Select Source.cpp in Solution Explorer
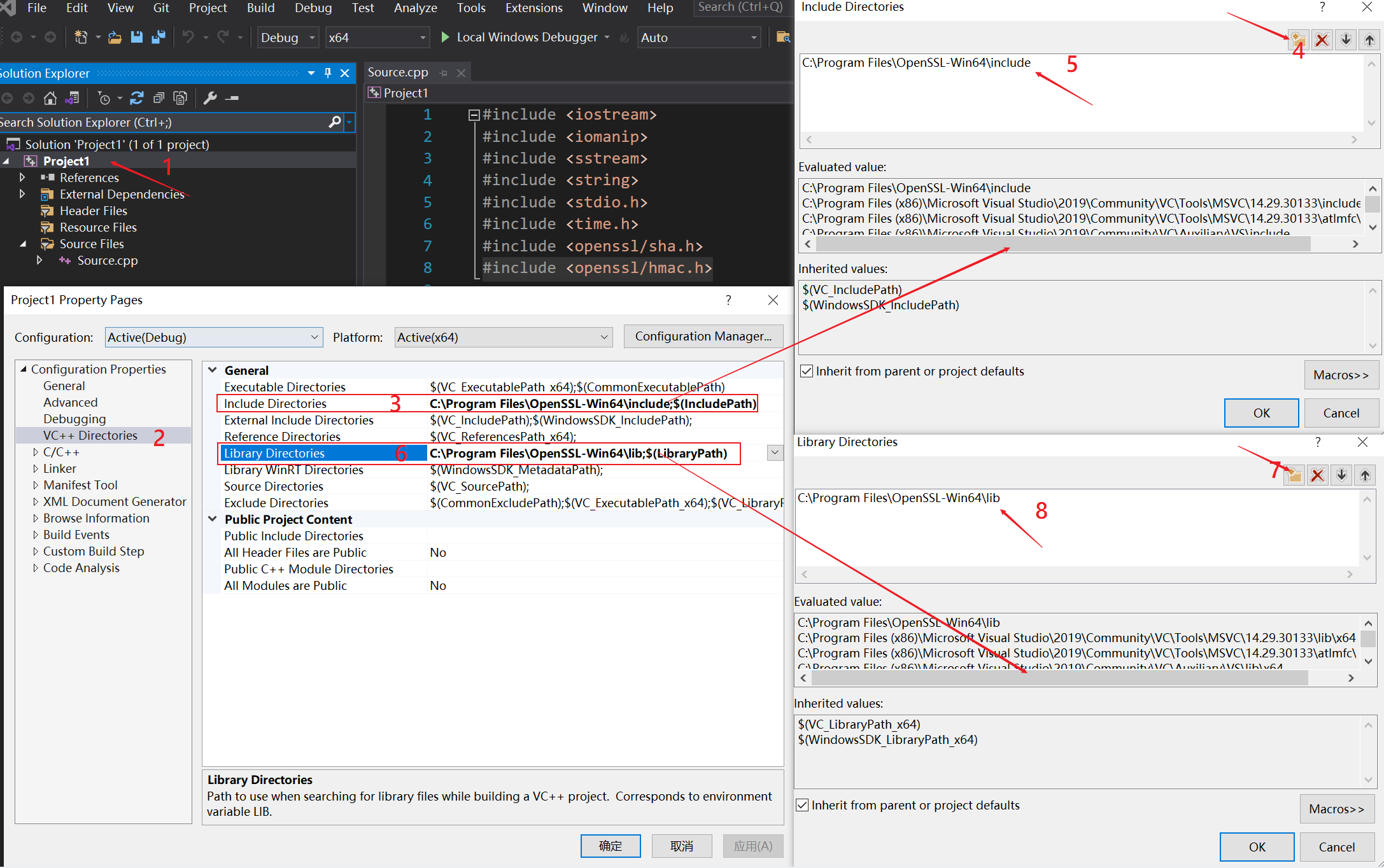The image size is (1384, 868). (107, 260)
